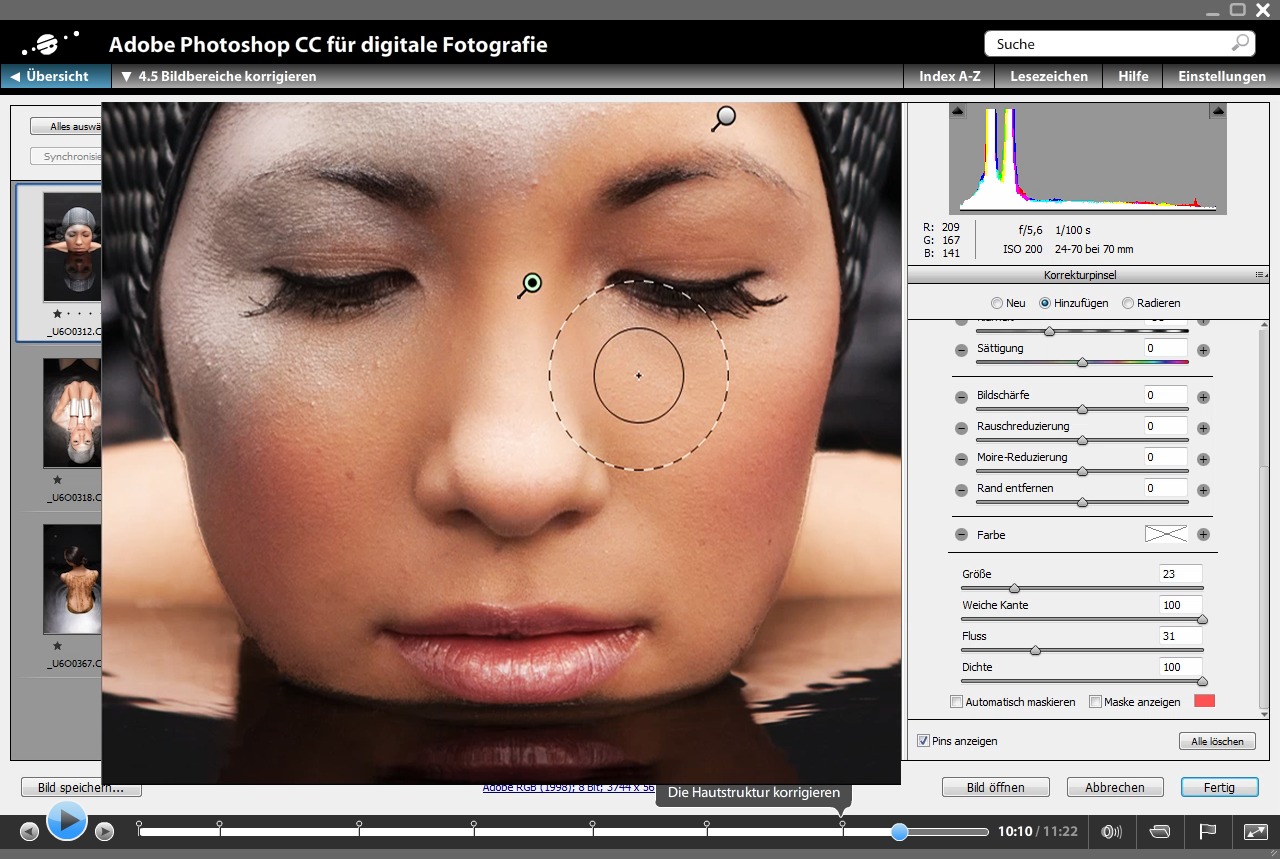
Task: Decrease Moire-Reduzierung with minus icon
Action: (x=961, y=459)
